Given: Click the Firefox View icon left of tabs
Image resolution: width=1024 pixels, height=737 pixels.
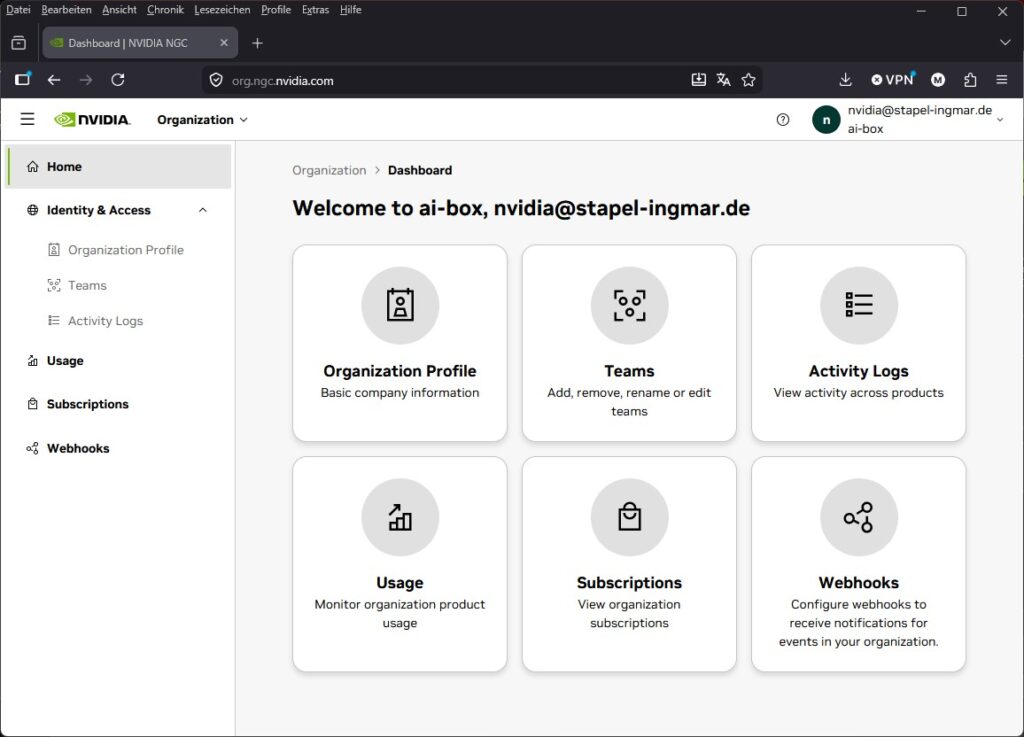Looking at the screenshot, I should click(x=19, y=43).
